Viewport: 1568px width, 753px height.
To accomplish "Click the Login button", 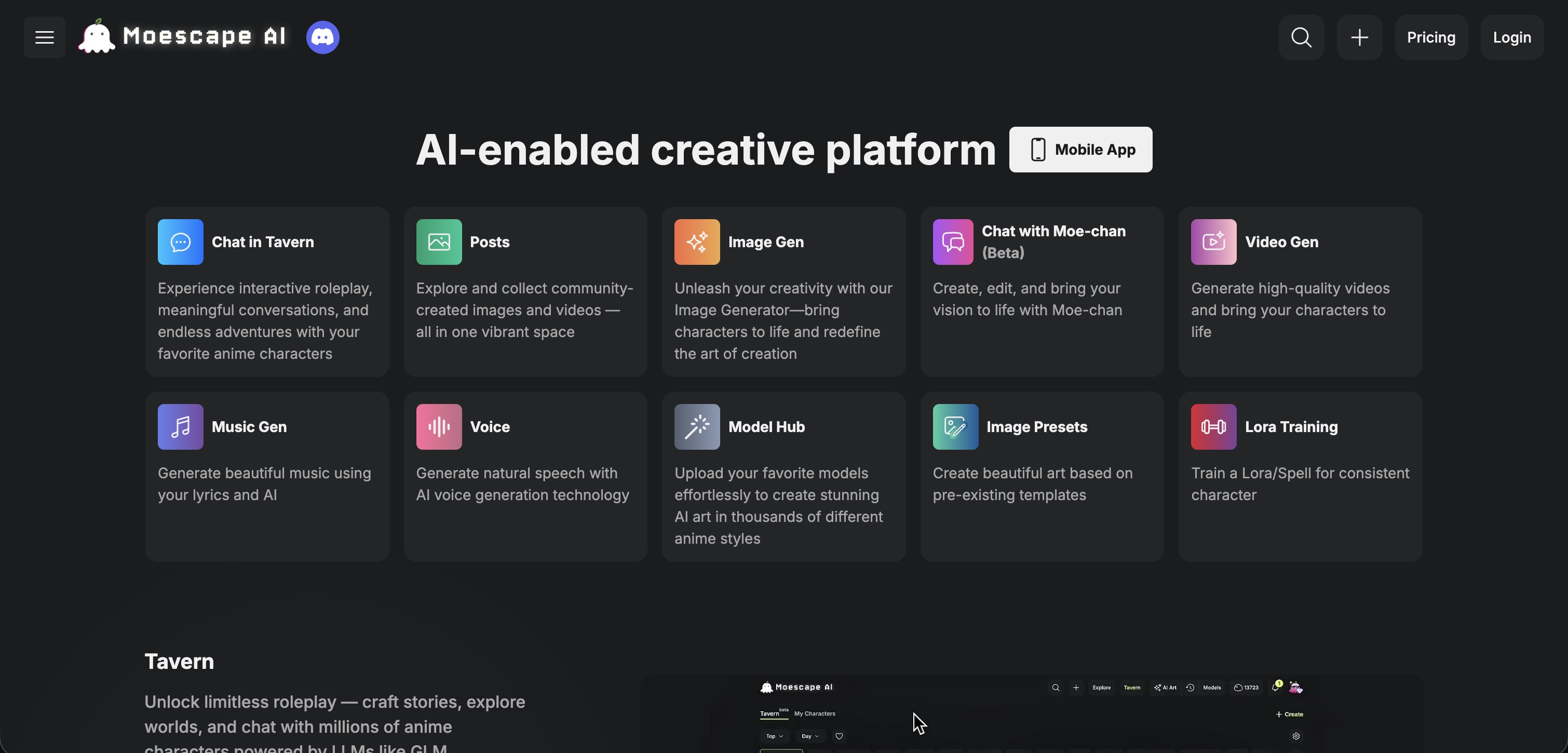I will tap(1512, 37).
